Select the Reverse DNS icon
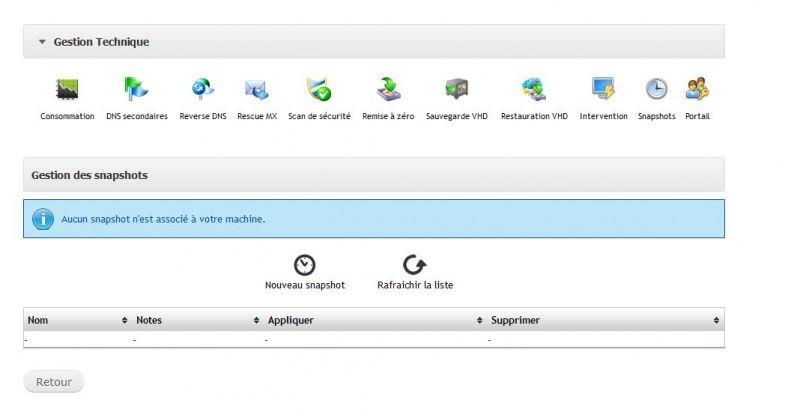 [x=203, y=91]
